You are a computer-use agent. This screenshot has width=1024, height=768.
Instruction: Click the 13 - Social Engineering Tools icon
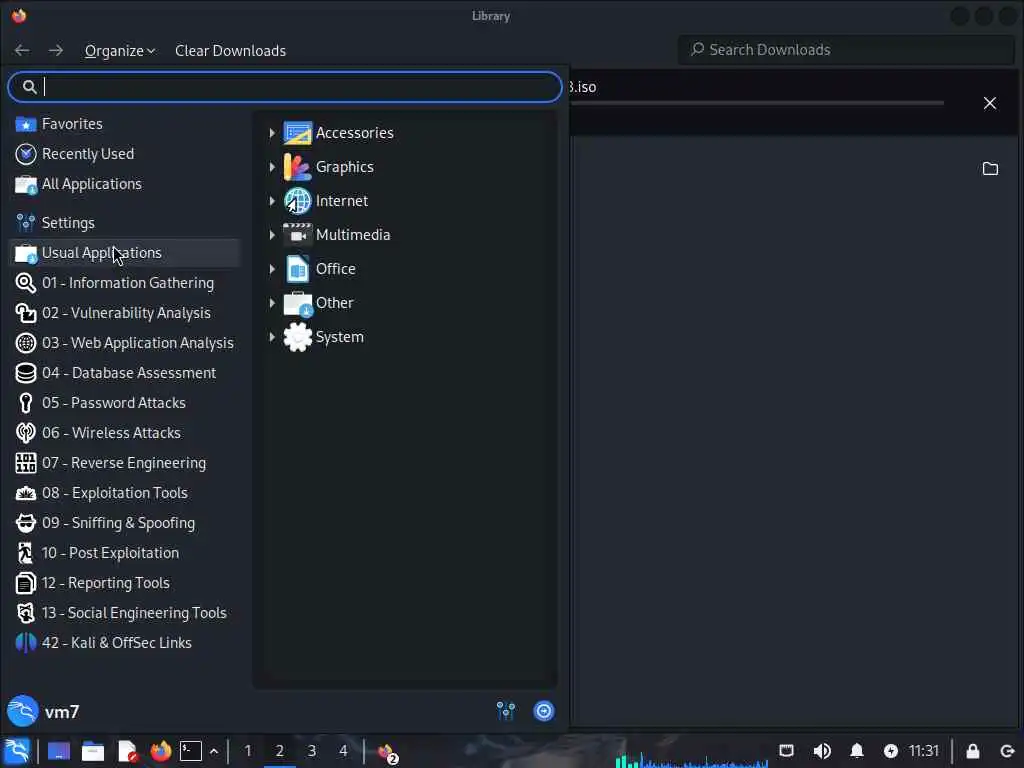25,613
